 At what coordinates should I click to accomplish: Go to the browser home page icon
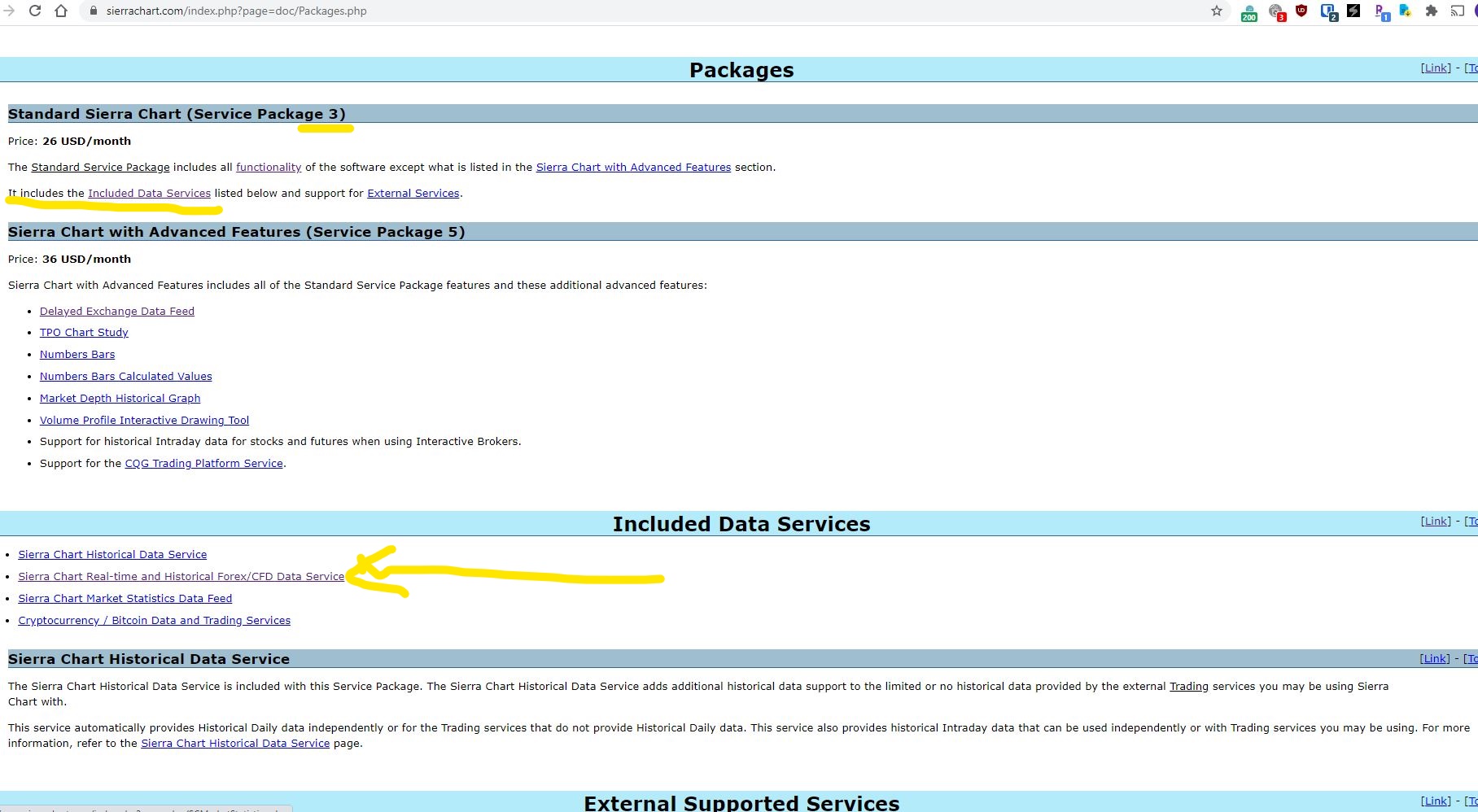point(61,11)
